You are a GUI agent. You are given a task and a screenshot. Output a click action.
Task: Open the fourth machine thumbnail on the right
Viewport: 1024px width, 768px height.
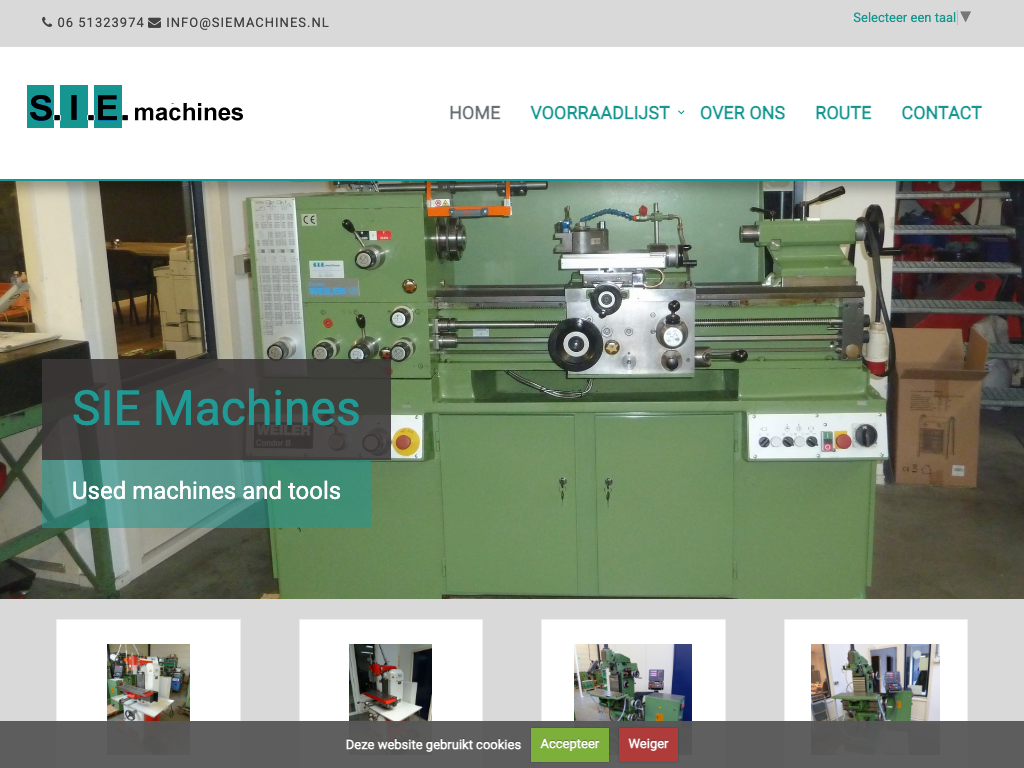point(875,685)
